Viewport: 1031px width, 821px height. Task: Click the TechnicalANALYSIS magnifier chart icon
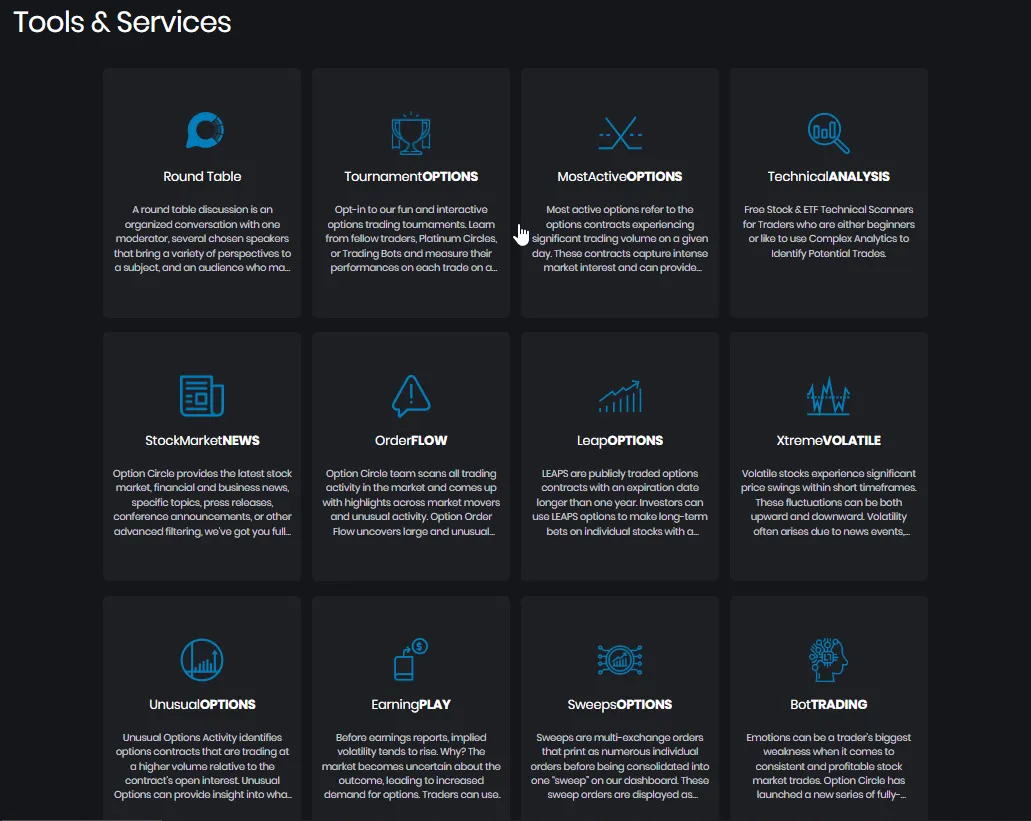(828, 133)
